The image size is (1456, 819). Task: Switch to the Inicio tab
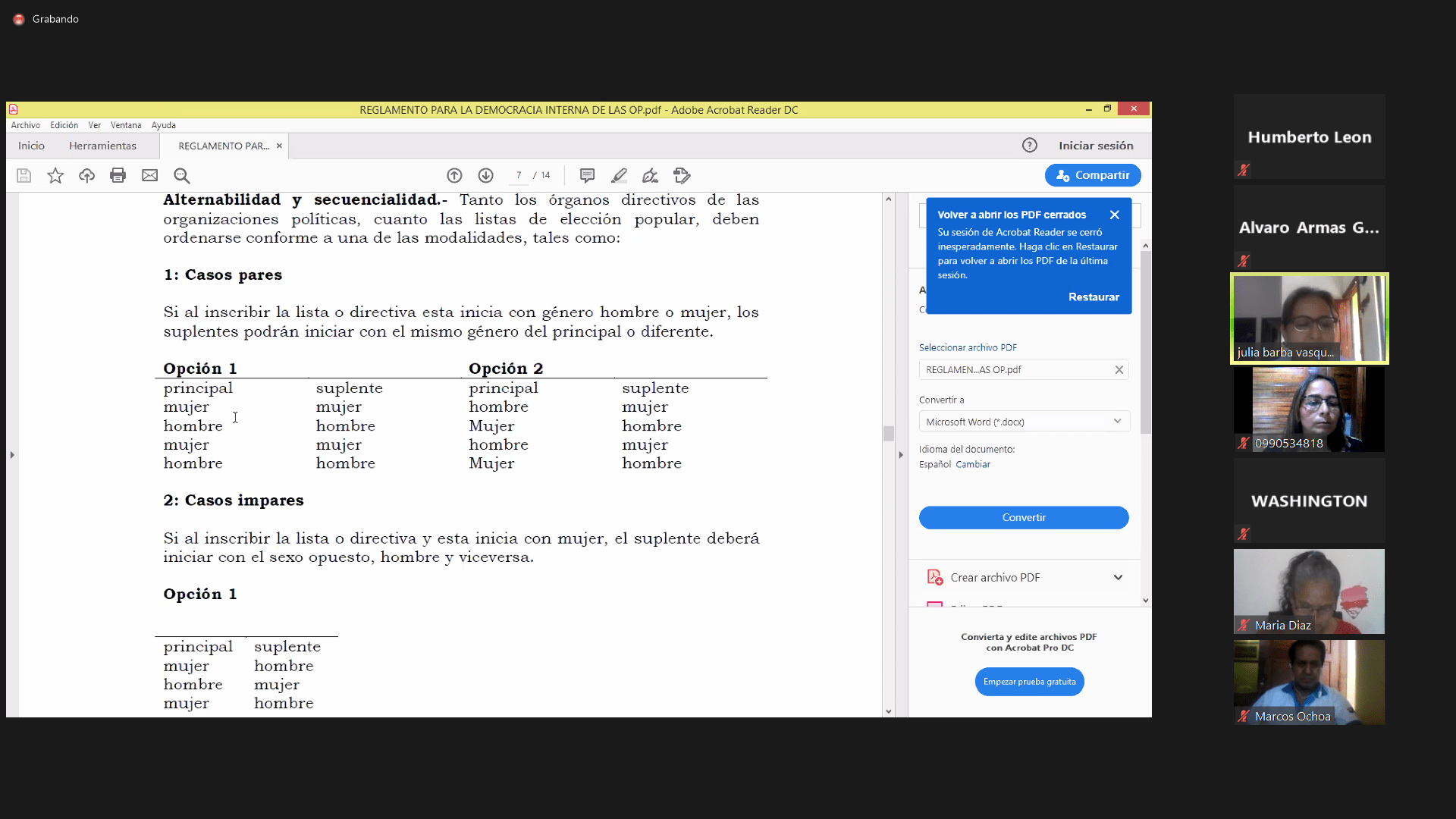(x=32, y=146)
